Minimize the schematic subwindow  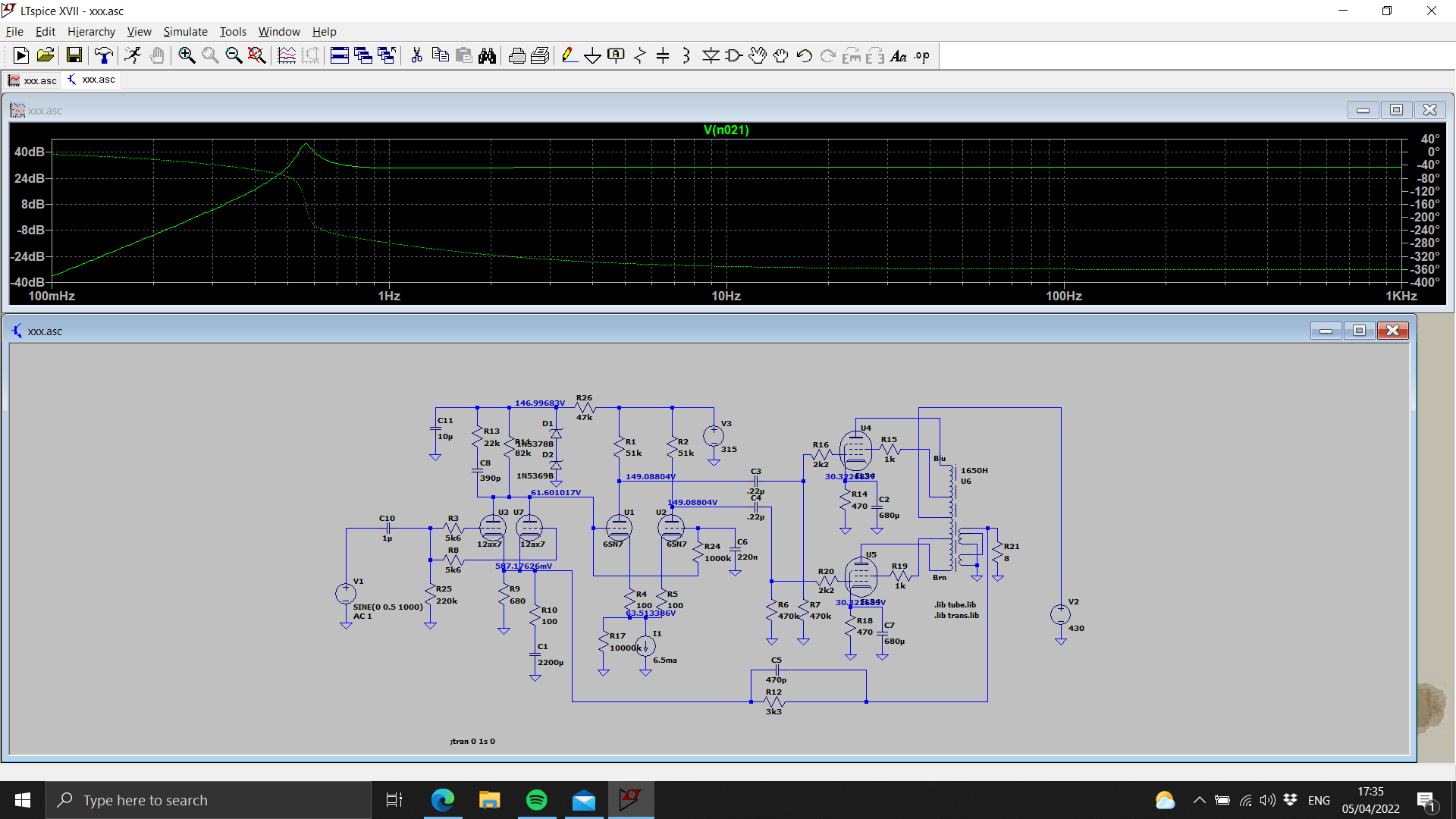[x=1326, y=331]
